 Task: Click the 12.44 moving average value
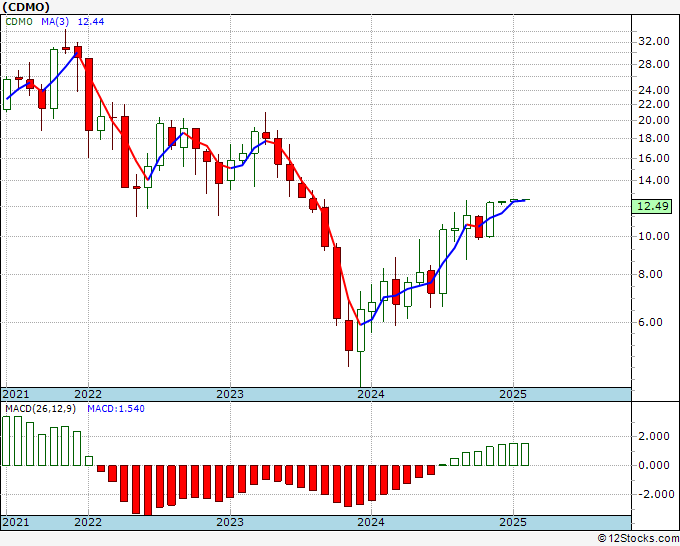(x=91, y=22)
